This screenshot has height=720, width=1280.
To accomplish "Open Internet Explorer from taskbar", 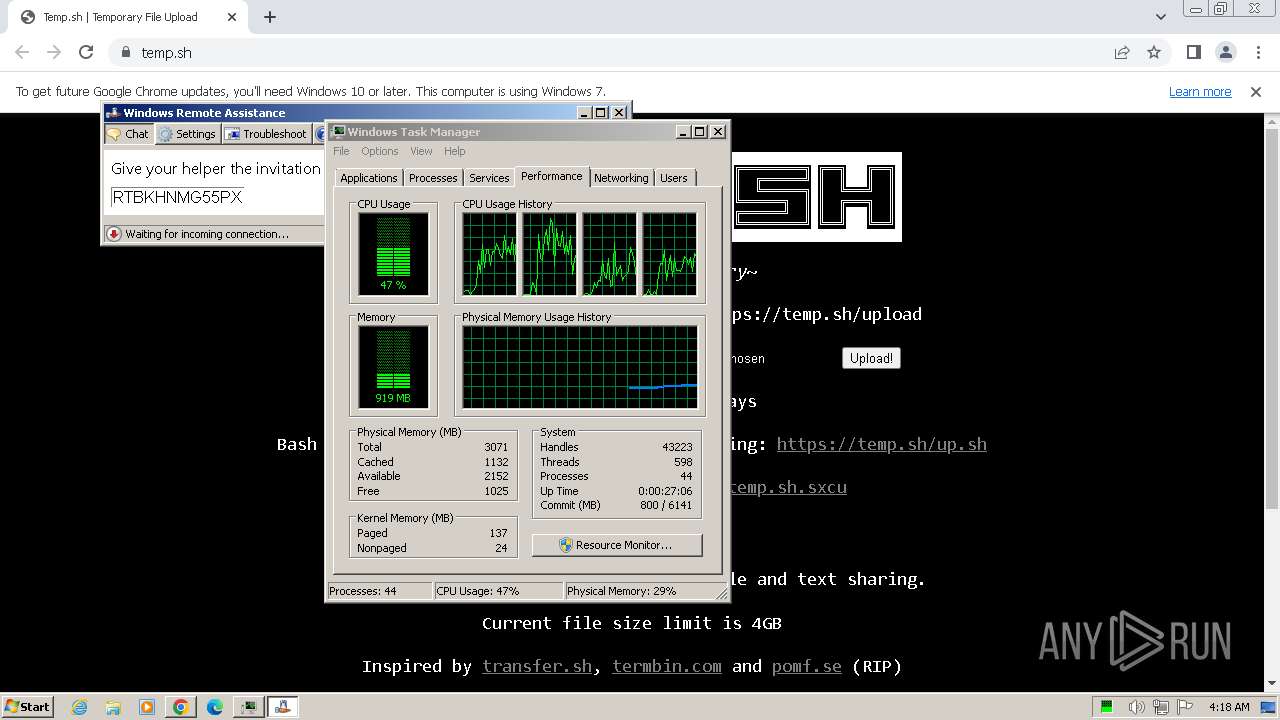I will (x=80, y=707).
